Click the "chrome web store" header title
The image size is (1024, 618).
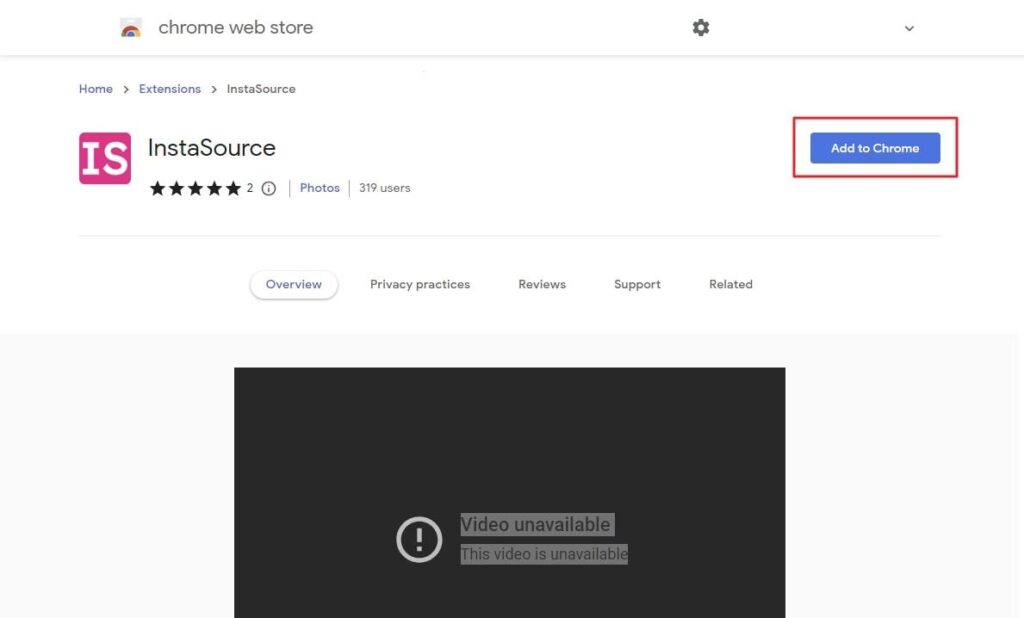236,28
